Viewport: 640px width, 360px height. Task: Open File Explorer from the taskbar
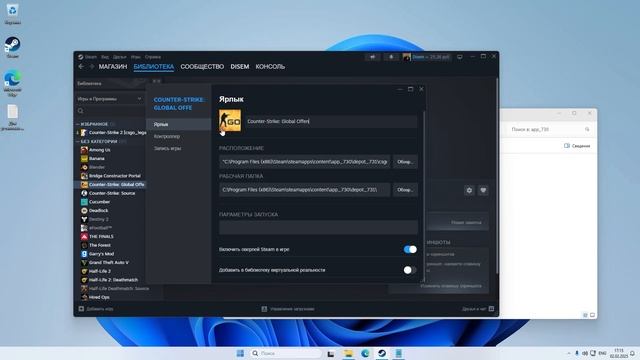[x=348, y=353]
